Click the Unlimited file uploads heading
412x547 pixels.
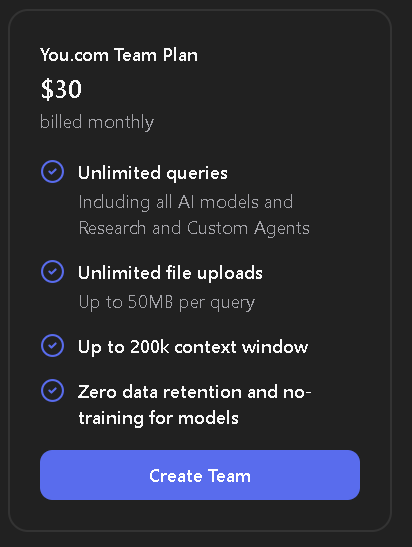click(x=170, y=273)
